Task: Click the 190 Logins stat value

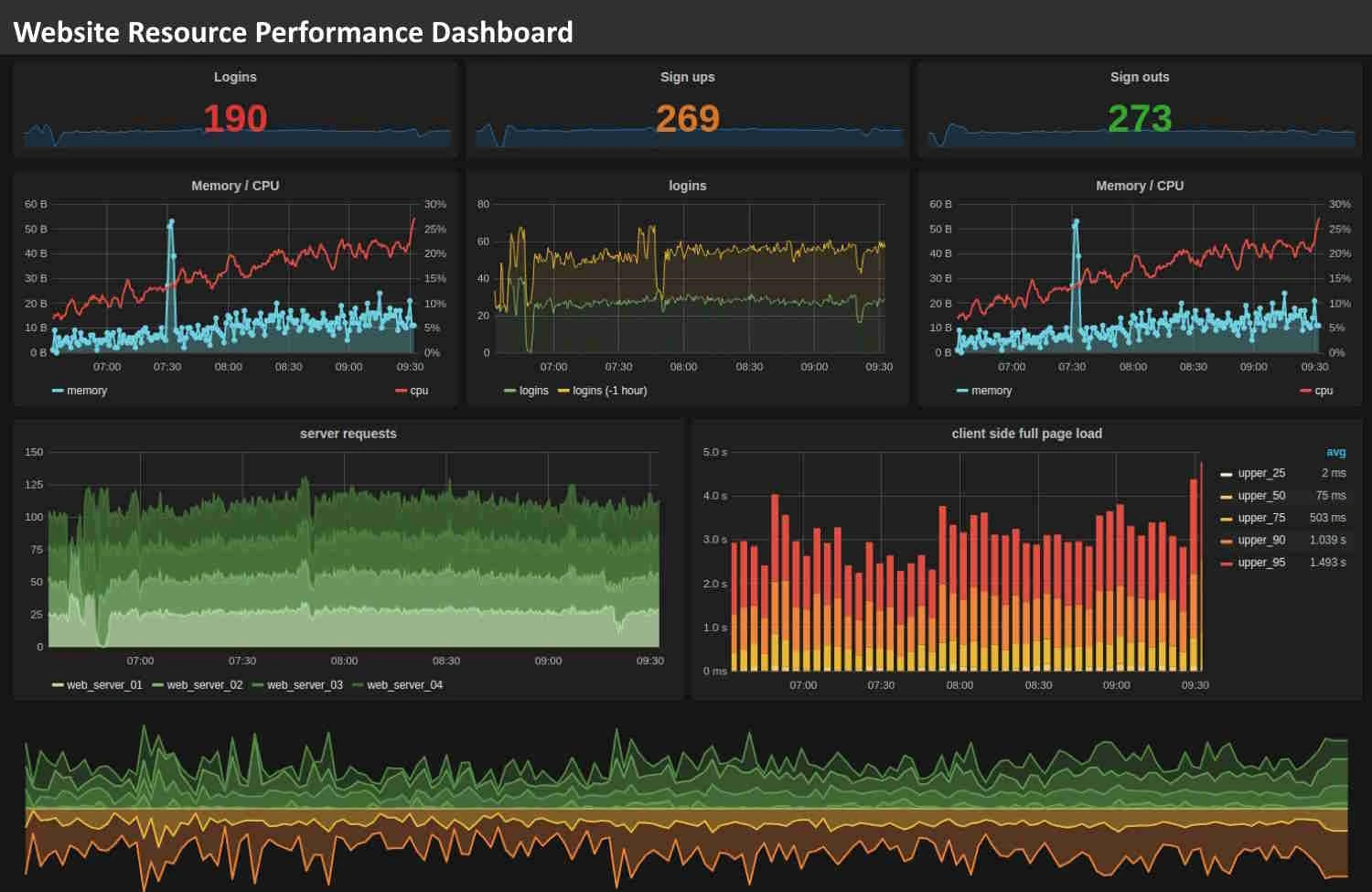Action: coord(234,118)
